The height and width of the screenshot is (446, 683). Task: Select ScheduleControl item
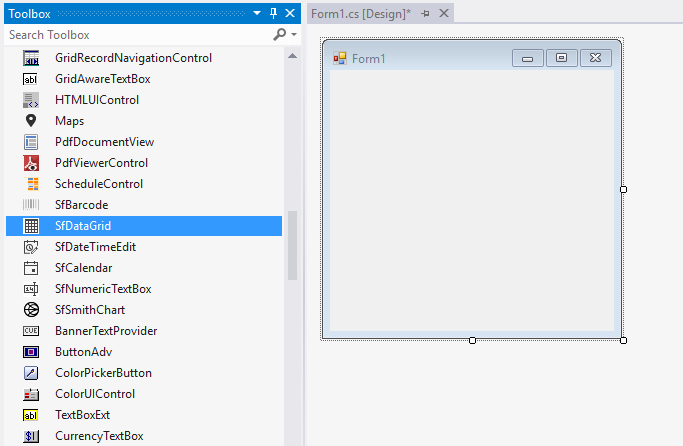pos(144,184)
